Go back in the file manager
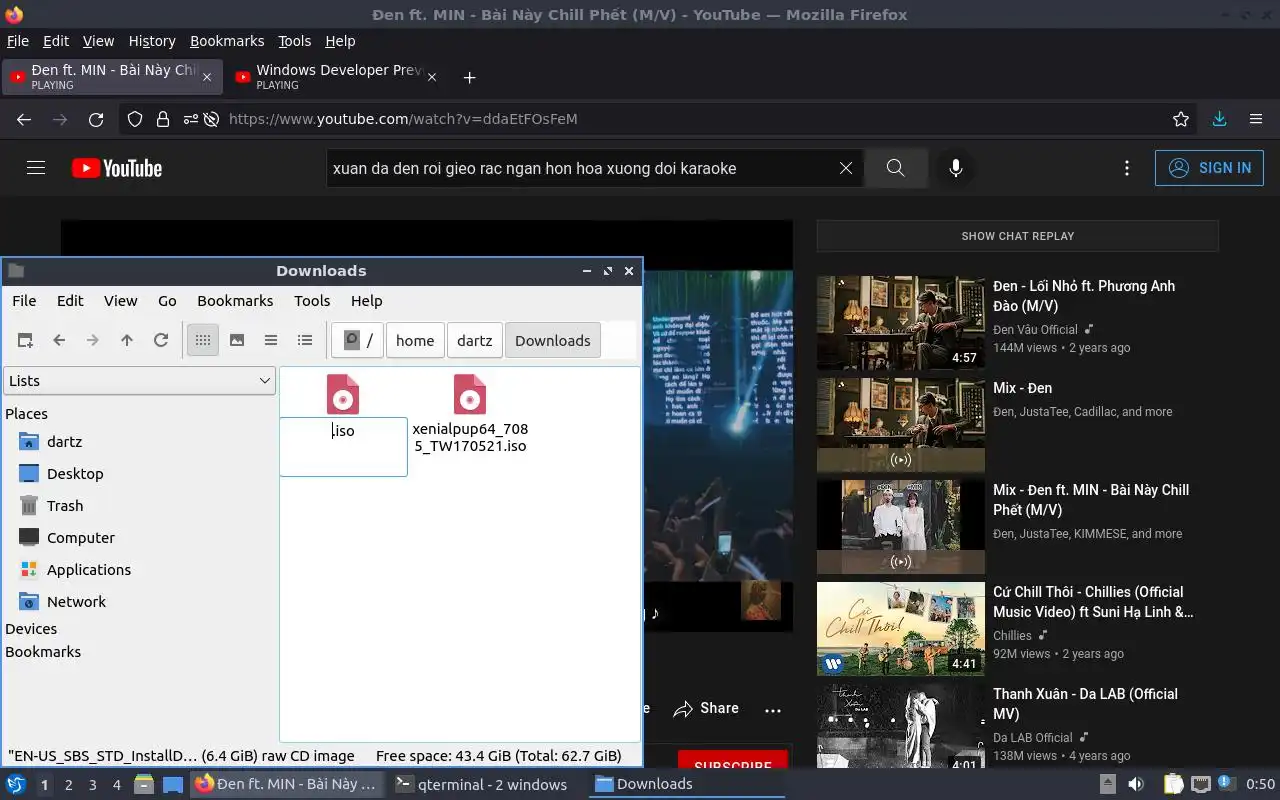1280x800 pixels. pyautogui.click(x=59, y=340)
